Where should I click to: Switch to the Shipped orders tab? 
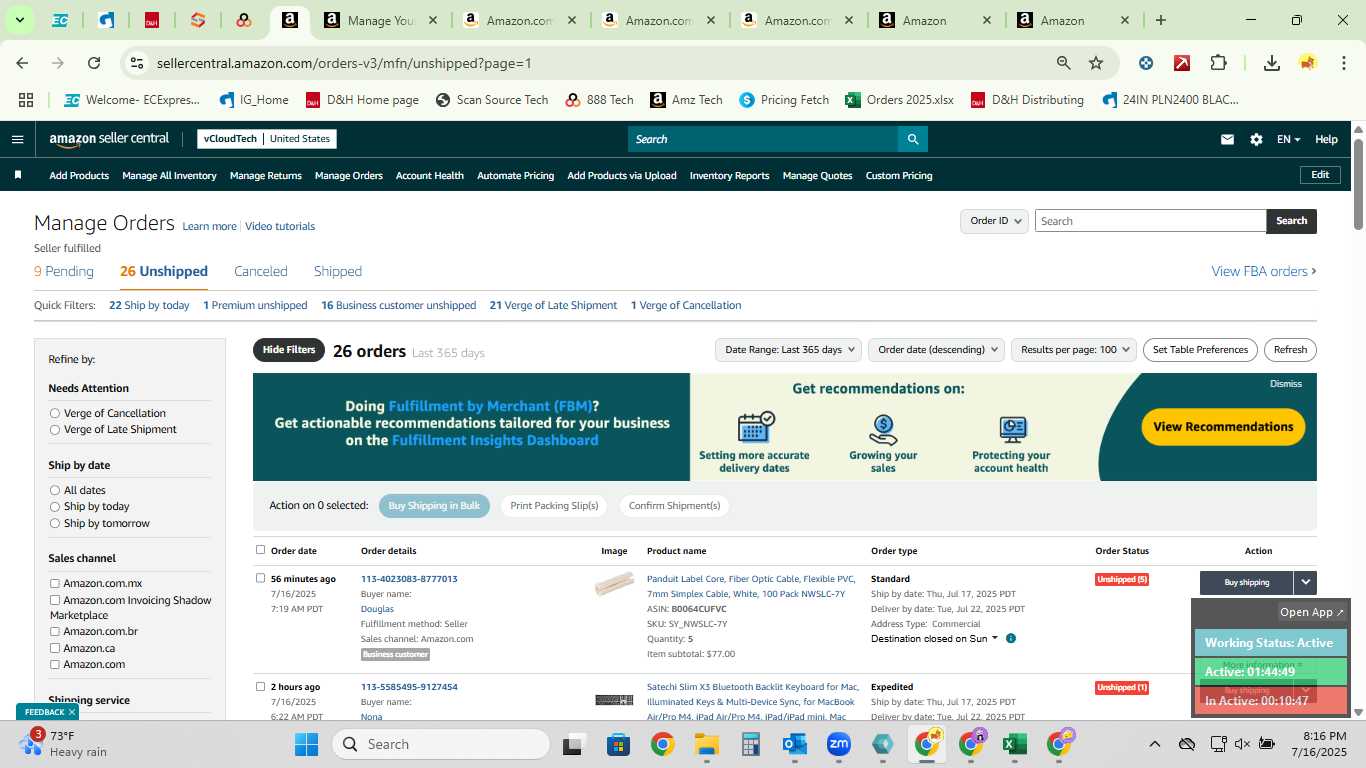point(338,271)
